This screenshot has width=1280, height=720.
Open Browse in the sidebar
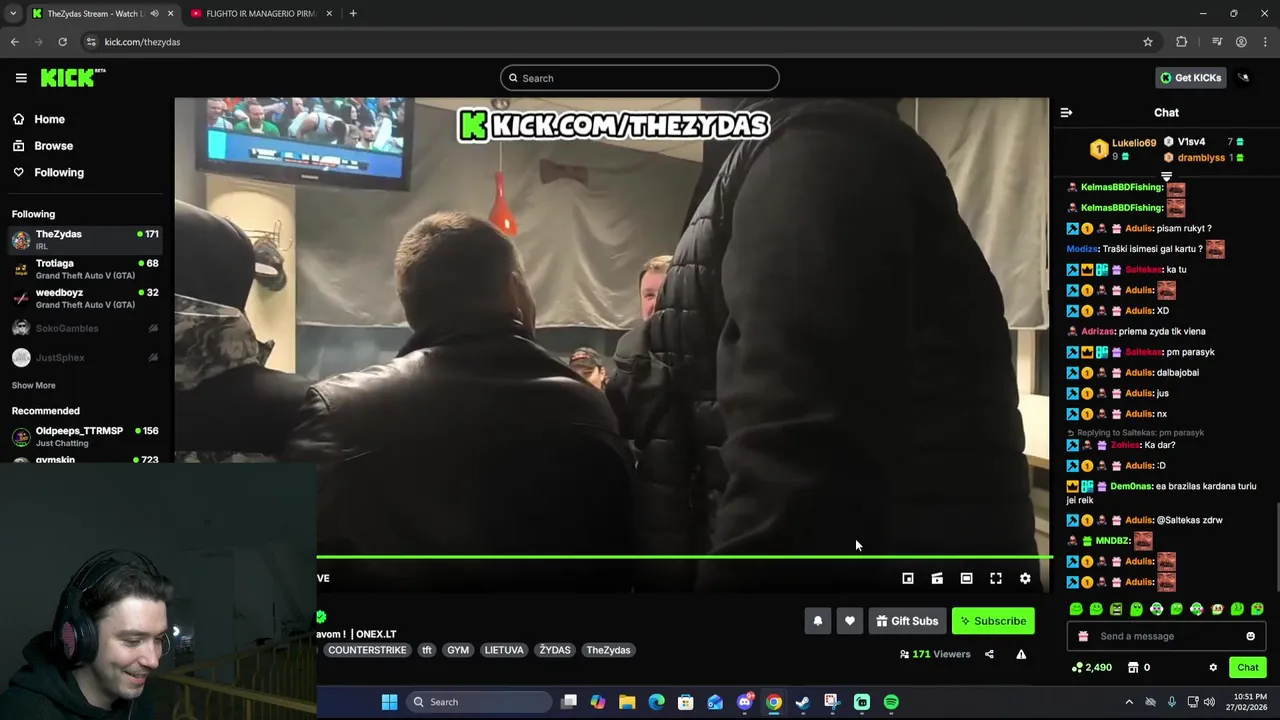[53, 146]
